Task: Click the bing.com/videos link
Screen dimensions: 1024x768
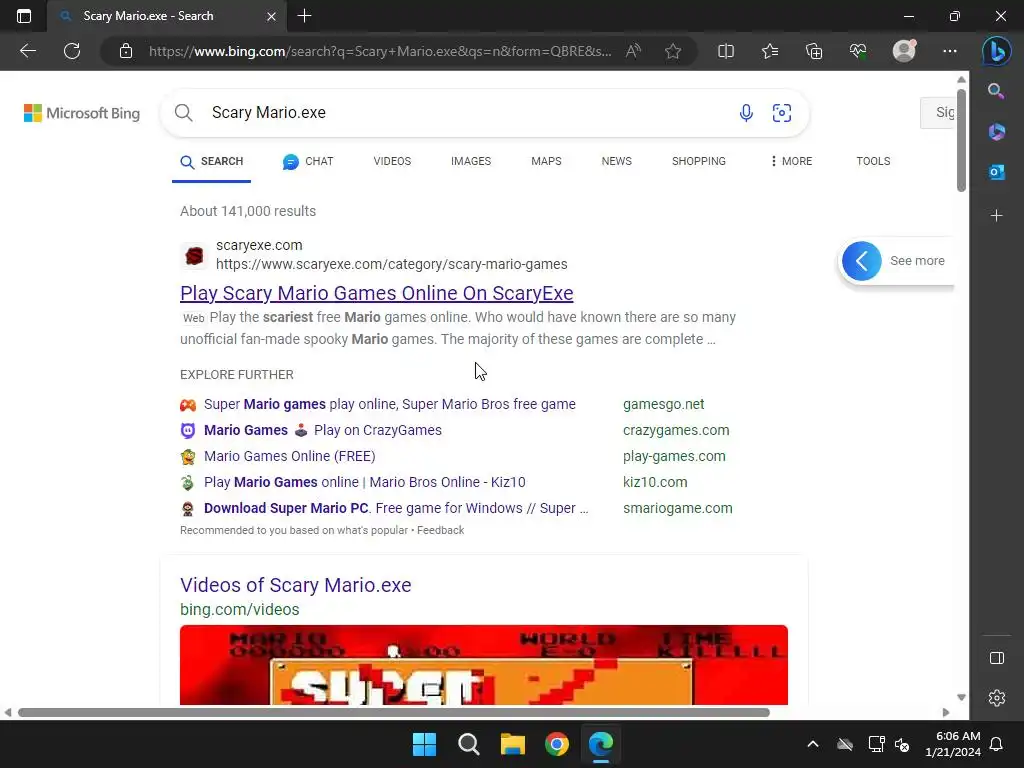Action: pyautogui.click(x=240, y=609)
